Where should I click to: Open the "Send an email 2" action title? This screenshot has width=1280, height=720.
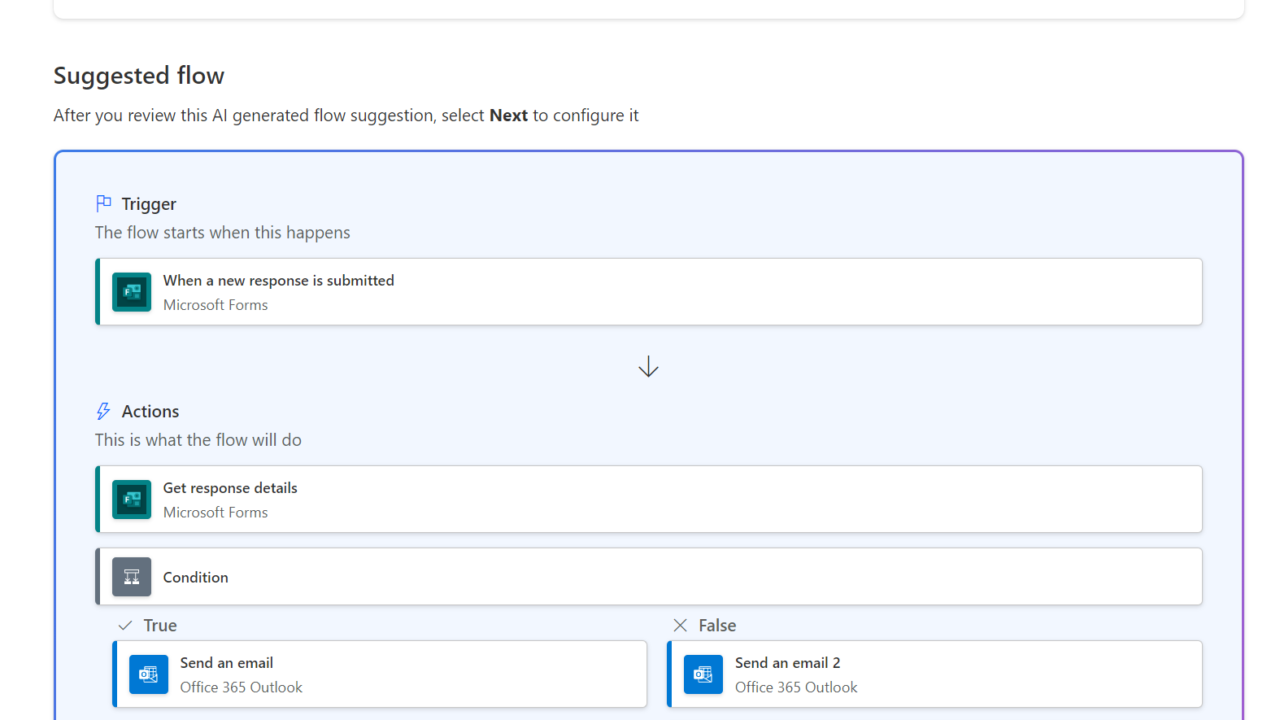787,663
